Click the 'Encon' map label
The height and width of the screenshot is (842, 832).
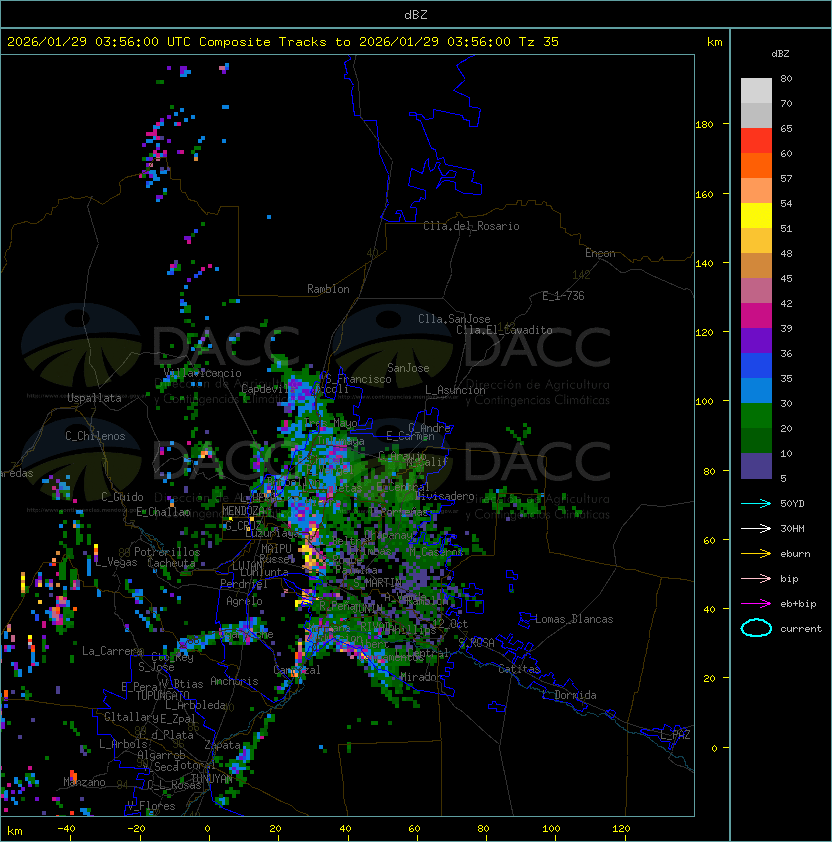[600, 253]
